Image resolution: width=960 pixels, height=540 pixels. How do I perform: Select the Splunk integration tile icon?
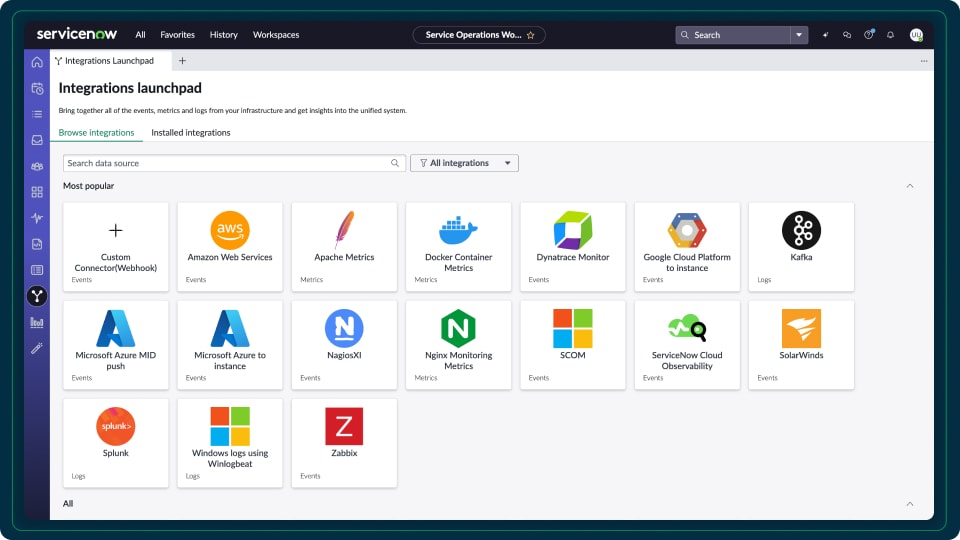[115, 426]
